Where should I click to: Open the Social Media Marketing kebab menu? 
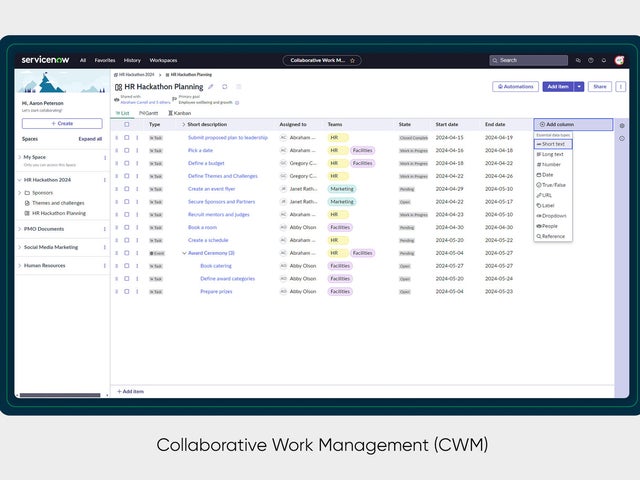[x=105, y=247]
